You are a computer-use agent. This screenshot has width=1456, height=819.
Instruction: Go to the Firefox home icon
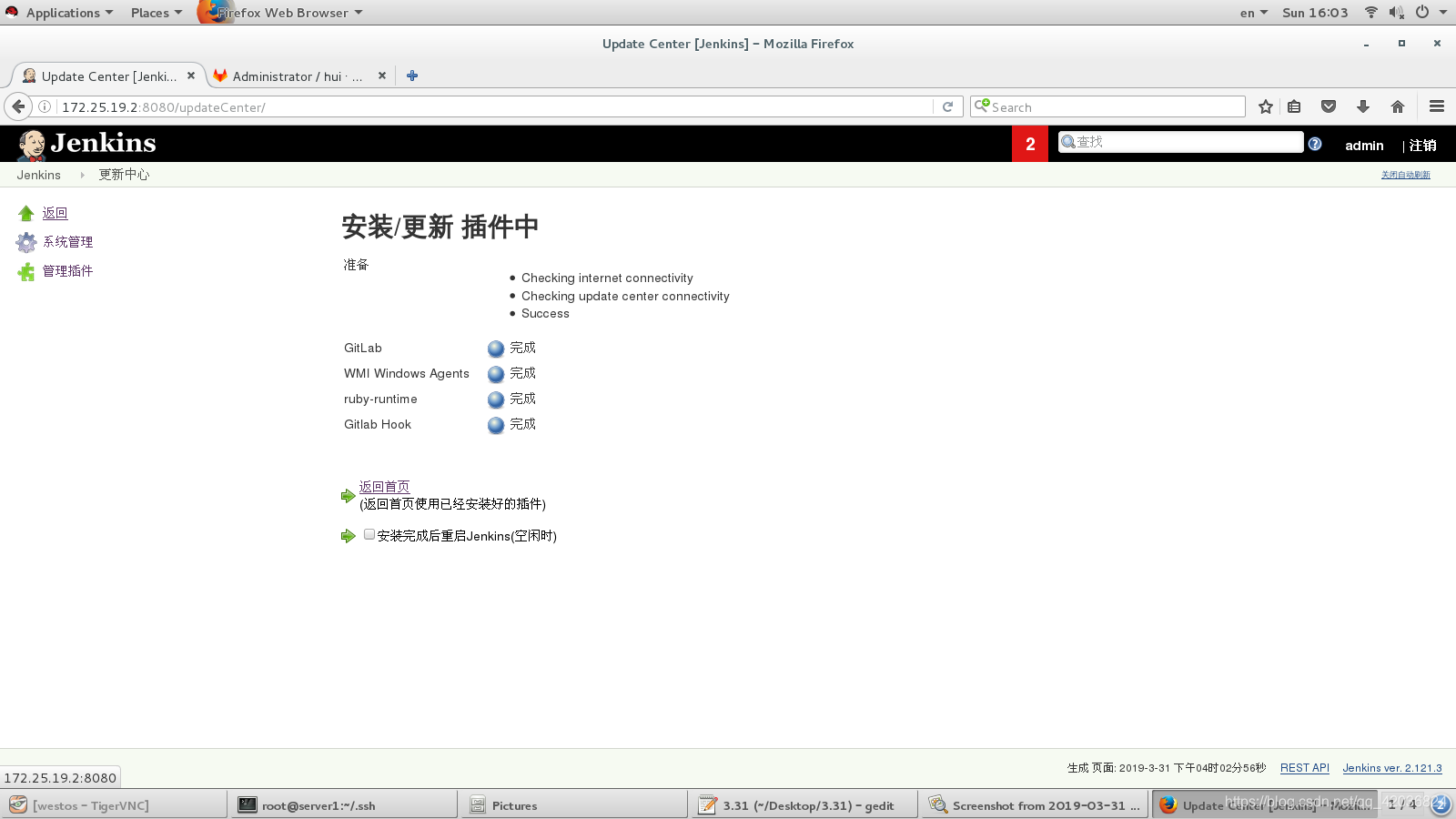[1398, 106]
